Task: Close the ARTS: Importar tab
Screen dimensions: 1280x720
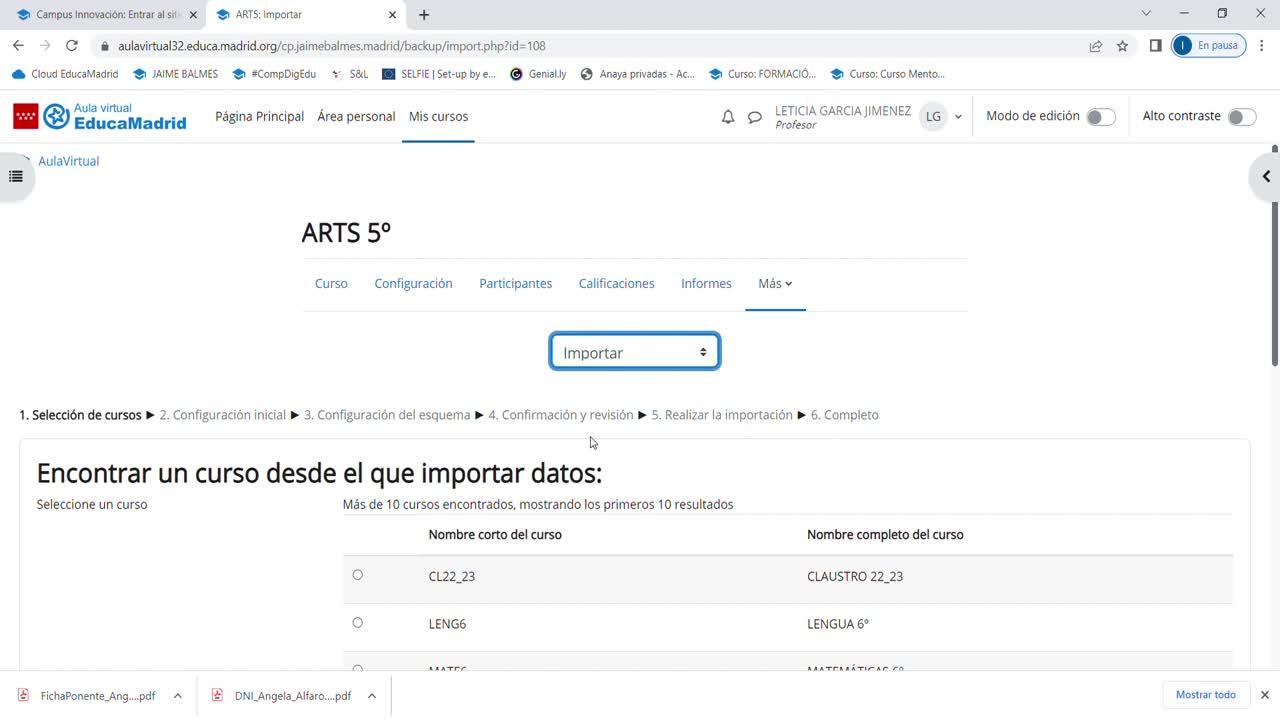Action: (x=392, y=15)
